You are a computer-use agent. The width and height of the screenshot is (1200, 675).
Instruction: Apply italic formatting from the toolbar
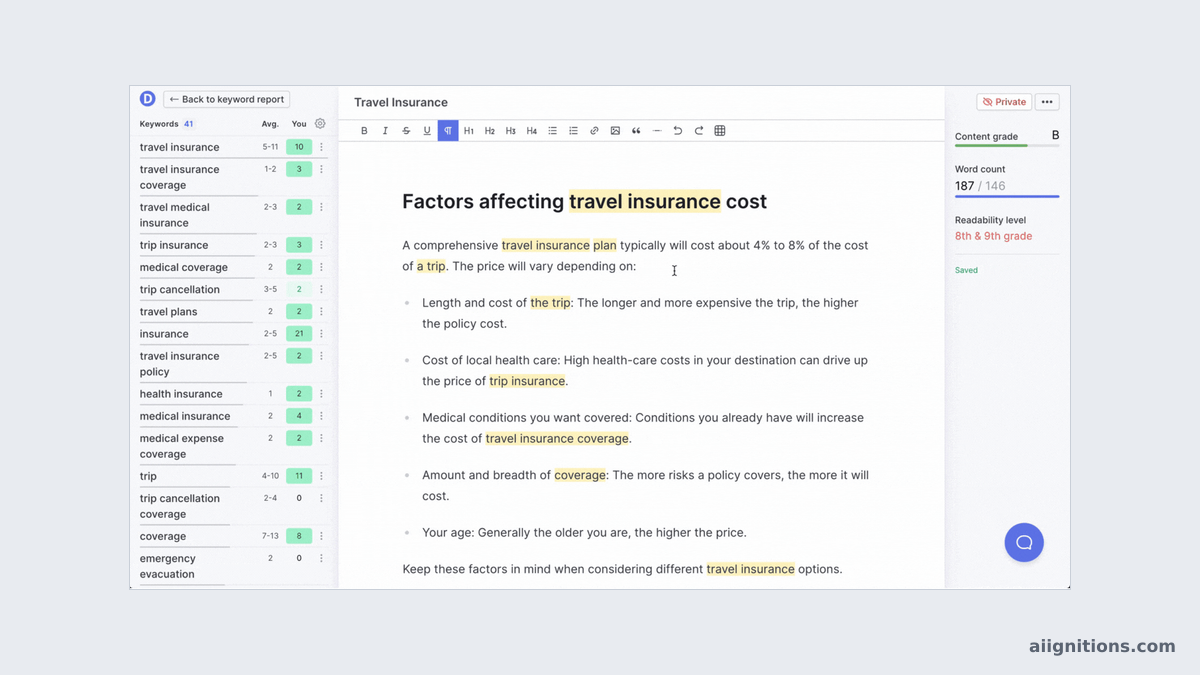(385, 131)
